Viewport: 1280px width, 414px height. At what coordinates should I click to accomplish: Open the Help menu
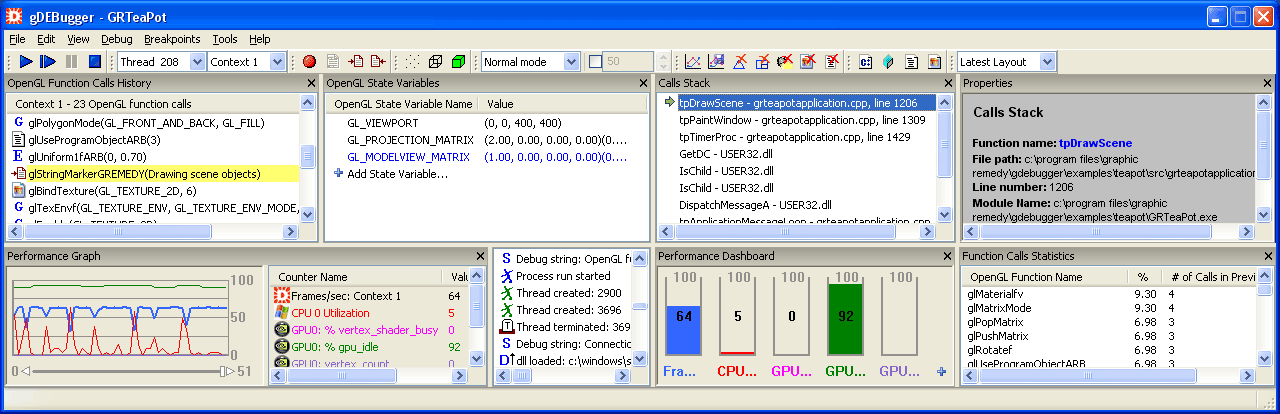click(260, 39)
